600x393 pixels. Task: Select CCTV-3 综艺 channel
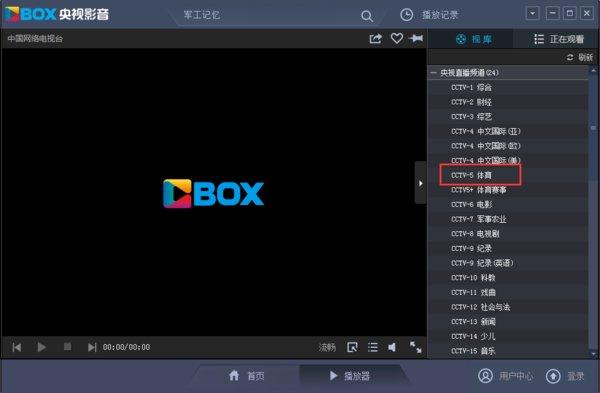(x=508, y=117)
